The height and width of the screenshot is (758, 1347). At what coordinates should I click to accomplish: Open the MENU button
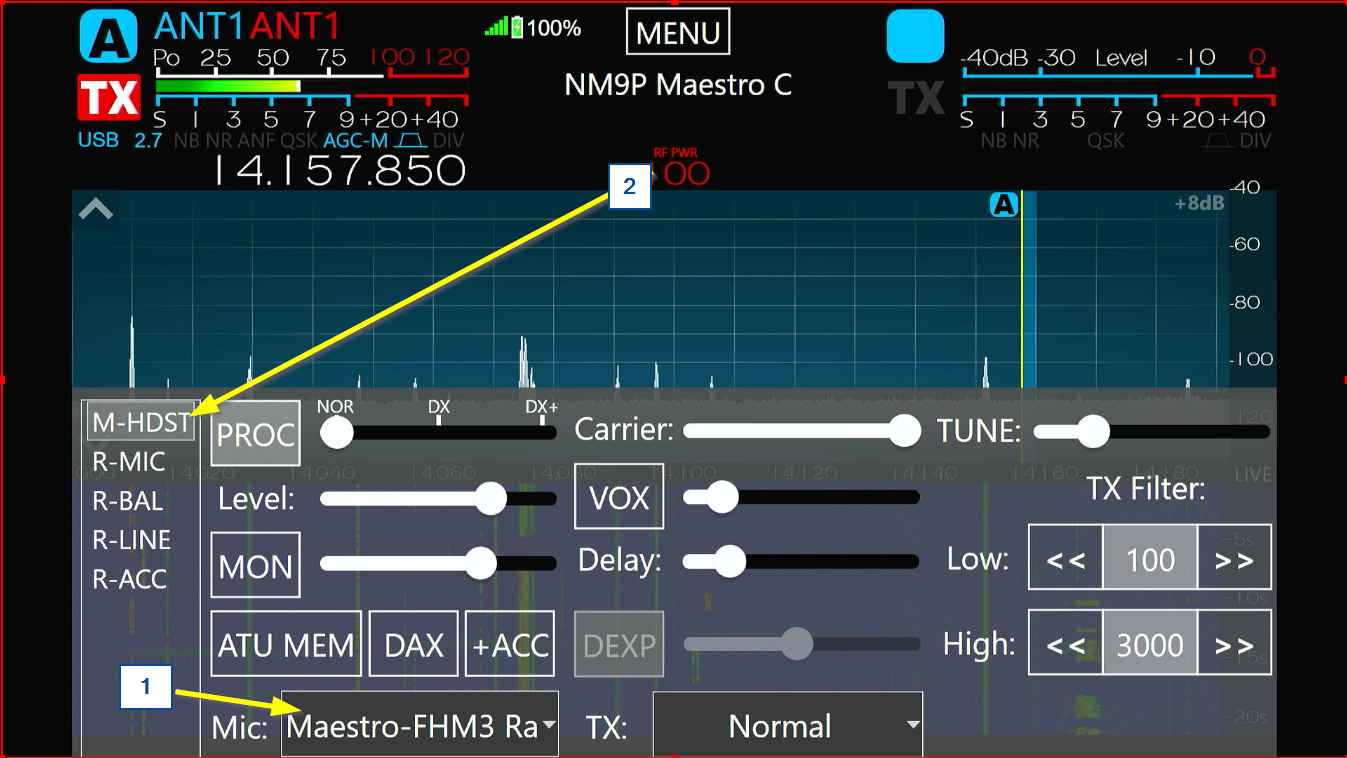pos(678,33)
